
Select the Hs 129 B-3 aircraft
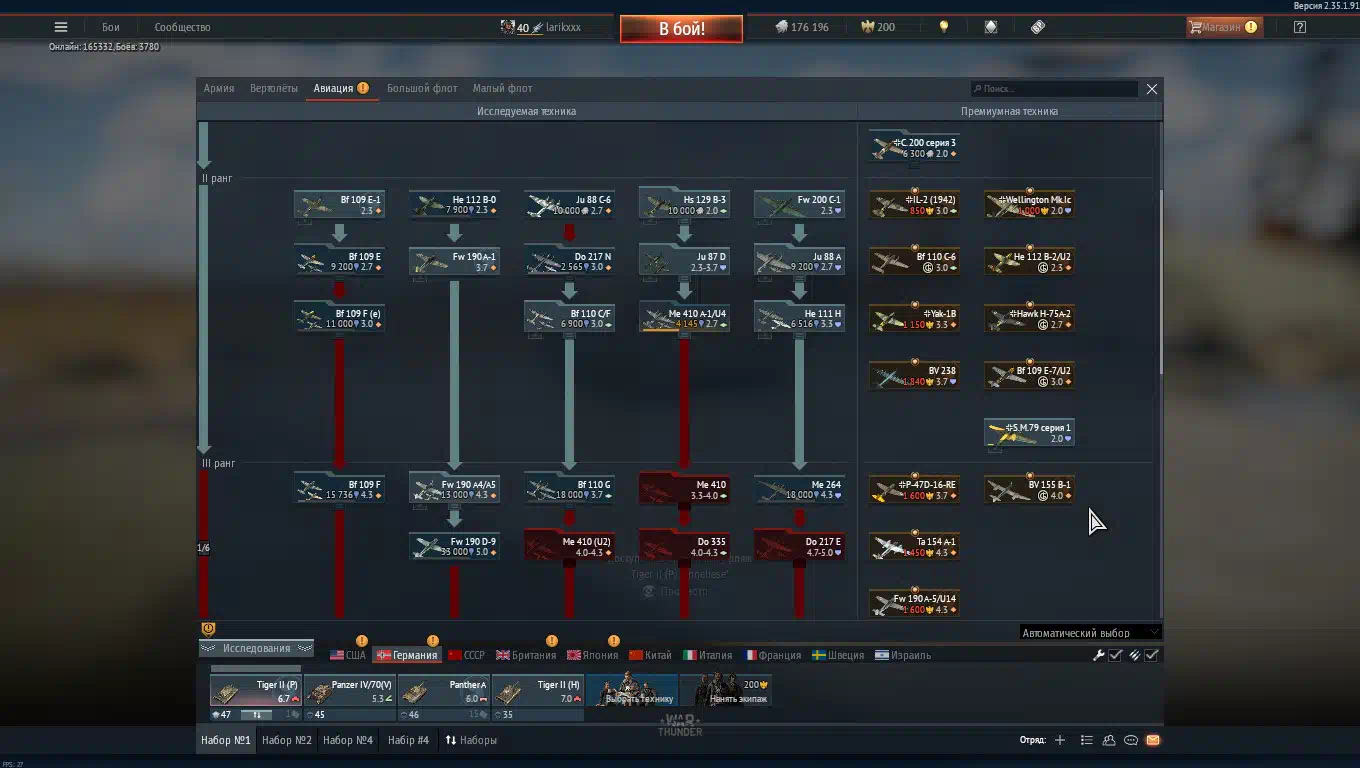coord(684,205)
